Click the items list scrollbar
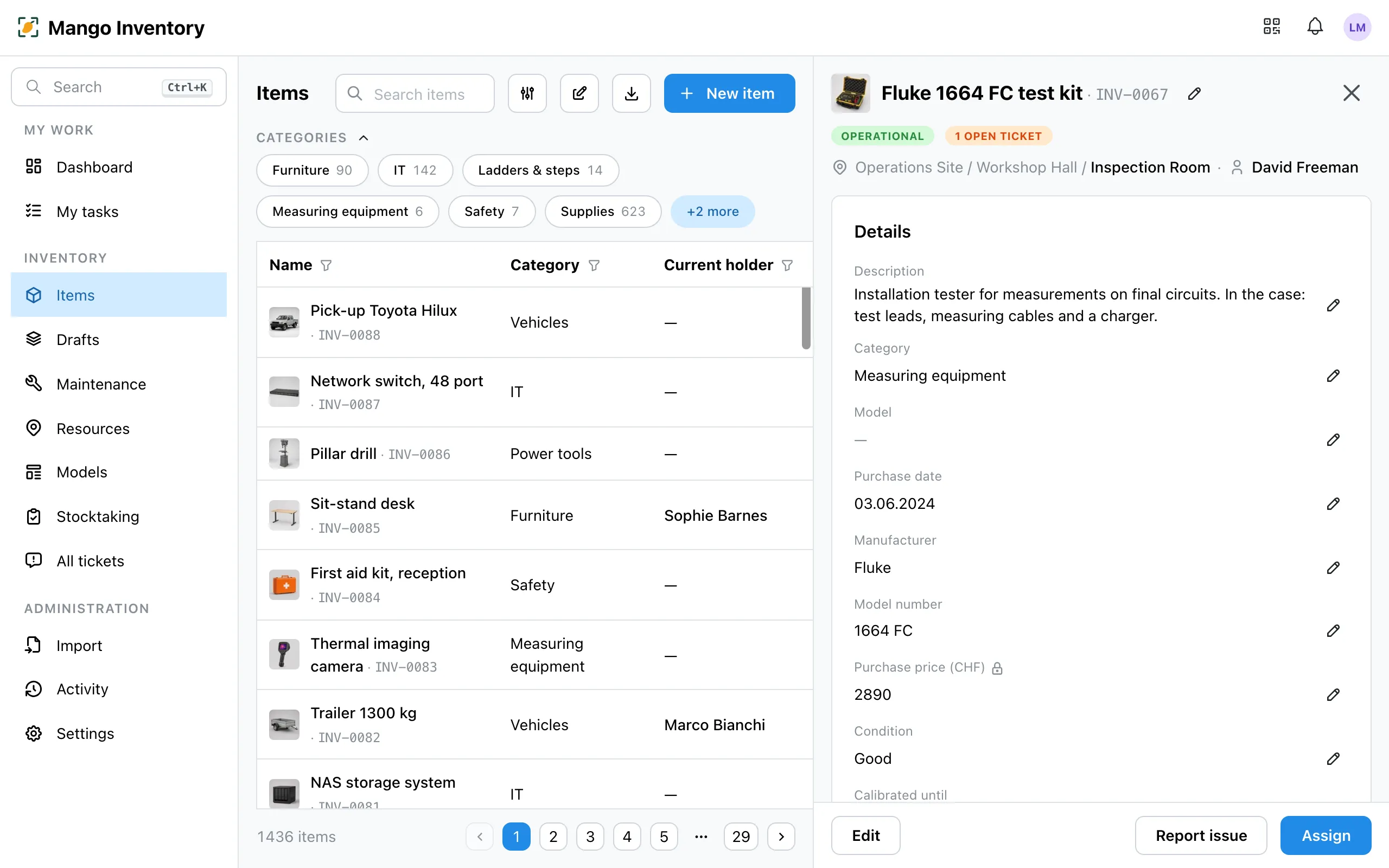 (x=806, y=318)
